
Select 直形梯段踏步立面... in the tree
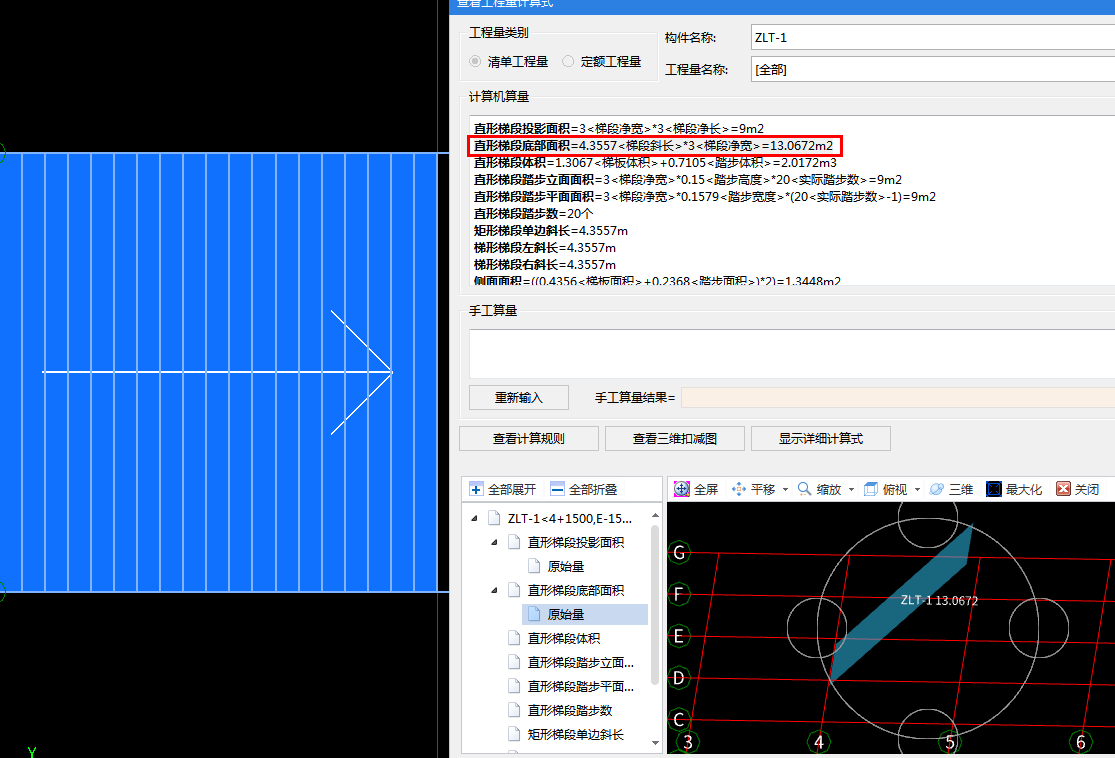point(580,663)
